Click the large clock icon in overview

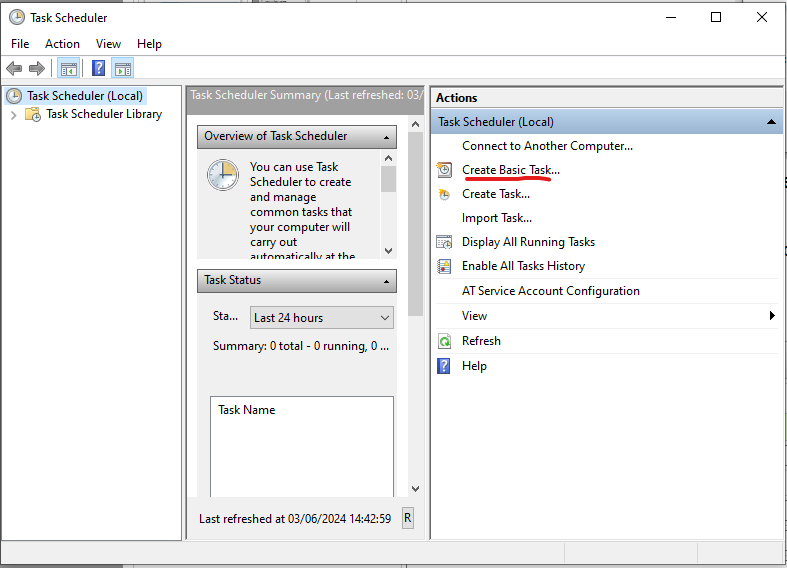223,175
